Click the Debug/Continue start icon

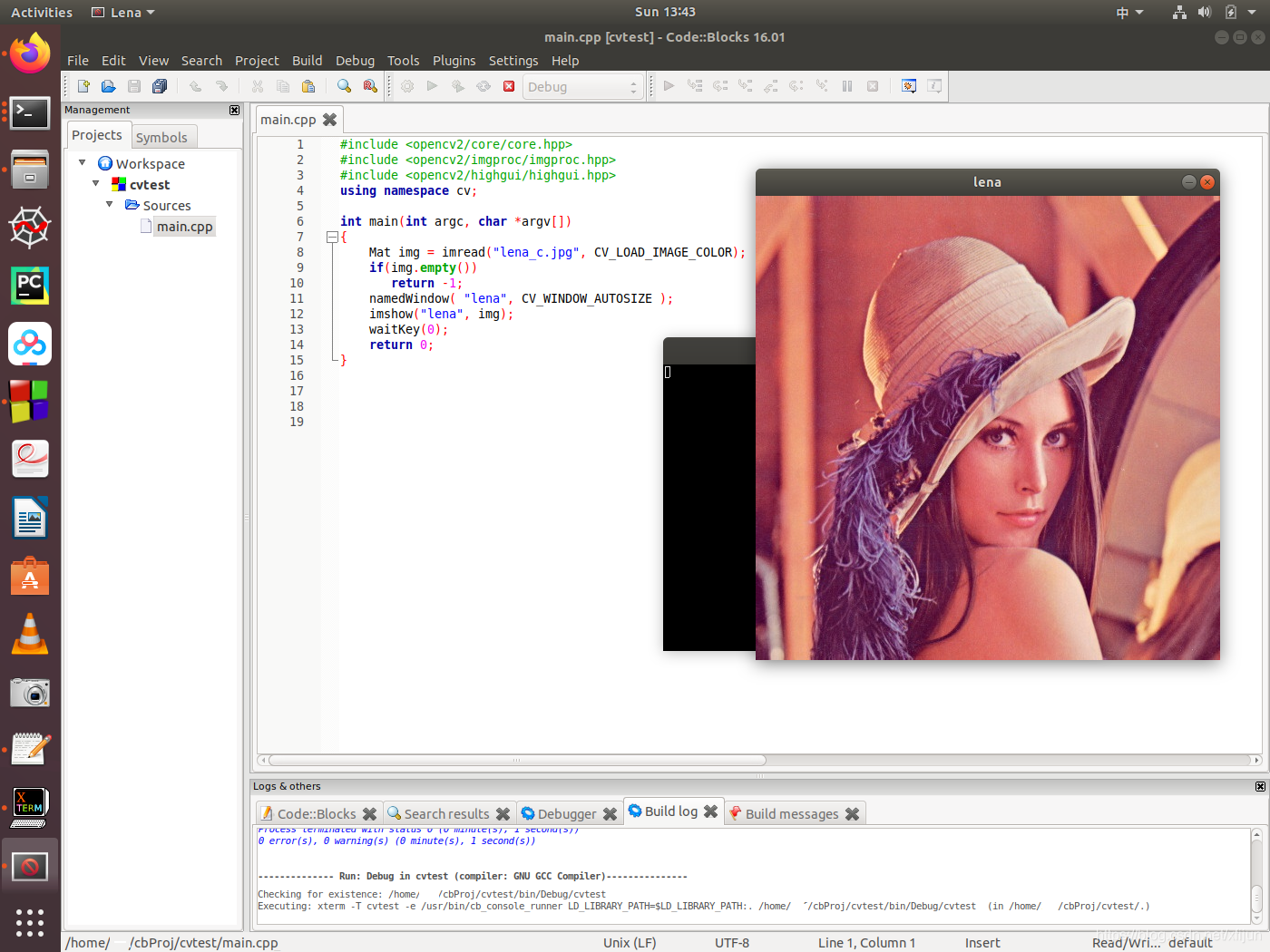(x=669, y=86)
